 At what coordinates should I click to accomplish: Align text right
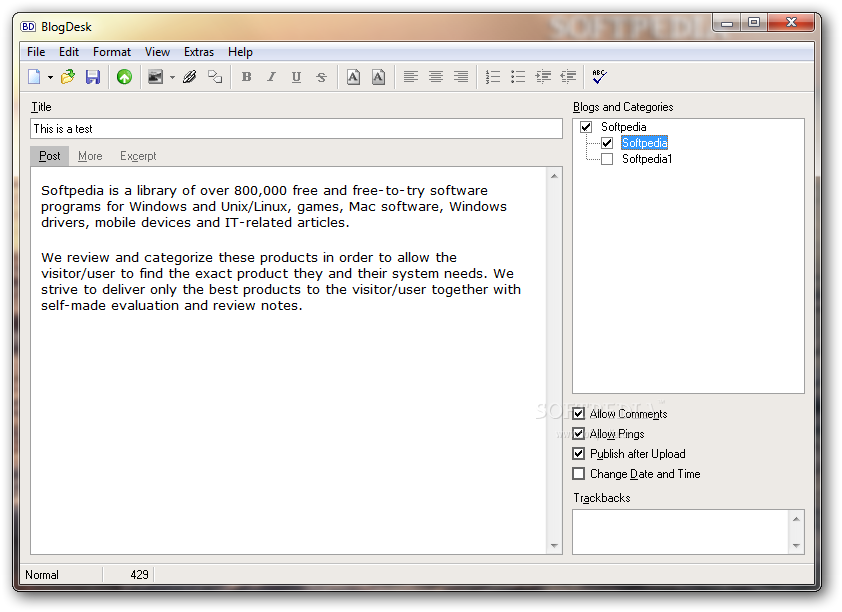(x=461, y=77)
